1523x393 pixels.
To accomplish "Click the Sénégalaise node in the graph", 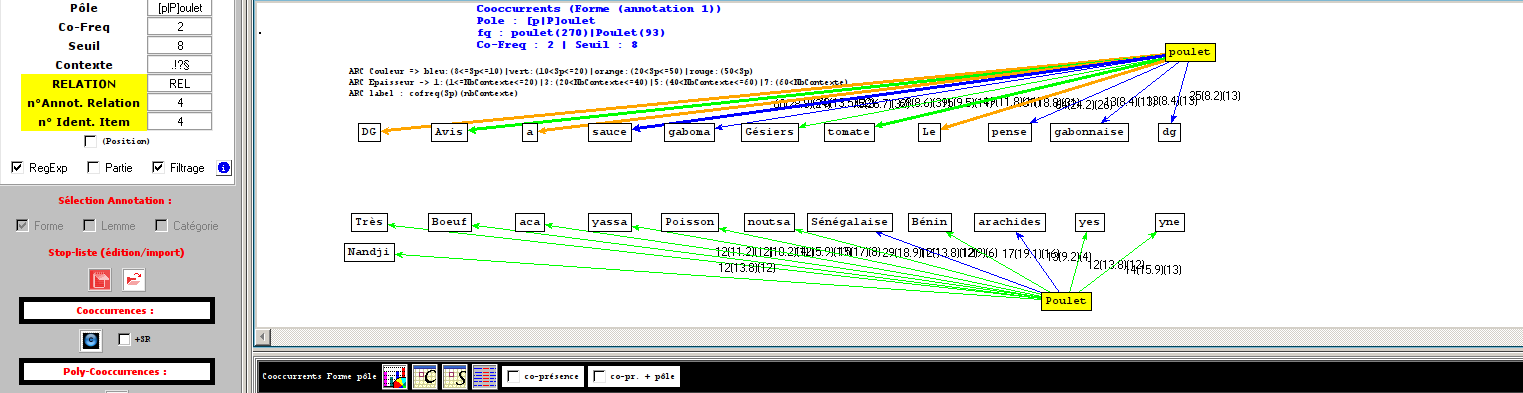I will (x=850, y=222).
